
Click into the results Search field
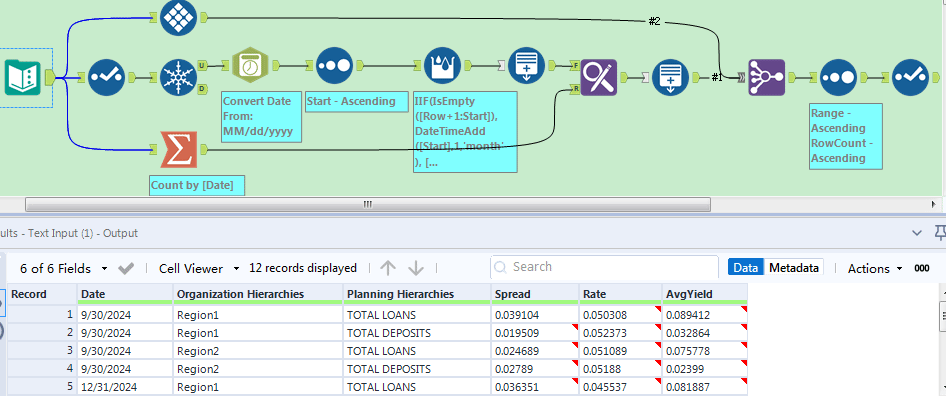pos(604,267)
